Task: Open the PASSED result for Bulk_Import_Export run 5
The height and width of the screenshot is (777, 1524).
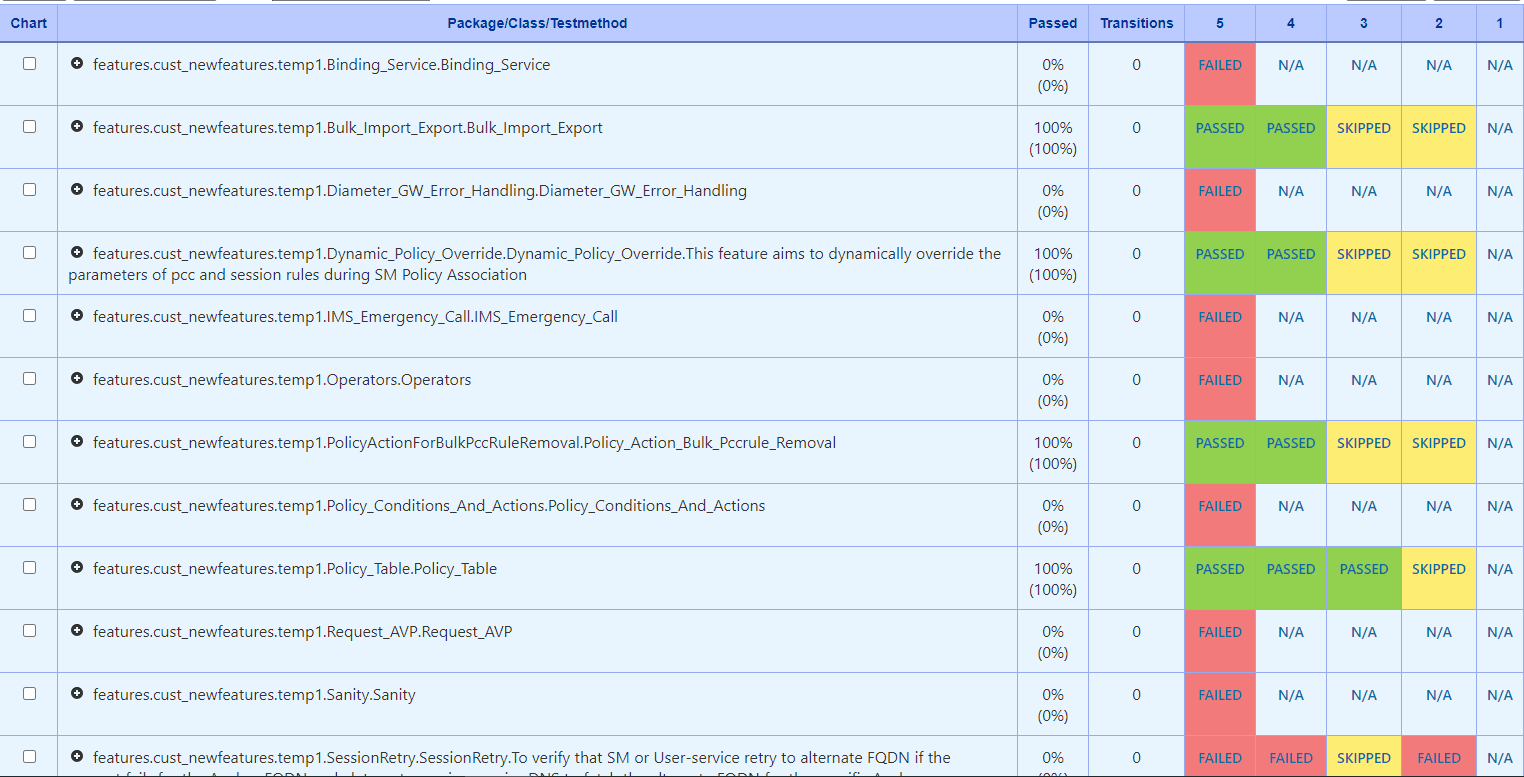Action: 1220,127
